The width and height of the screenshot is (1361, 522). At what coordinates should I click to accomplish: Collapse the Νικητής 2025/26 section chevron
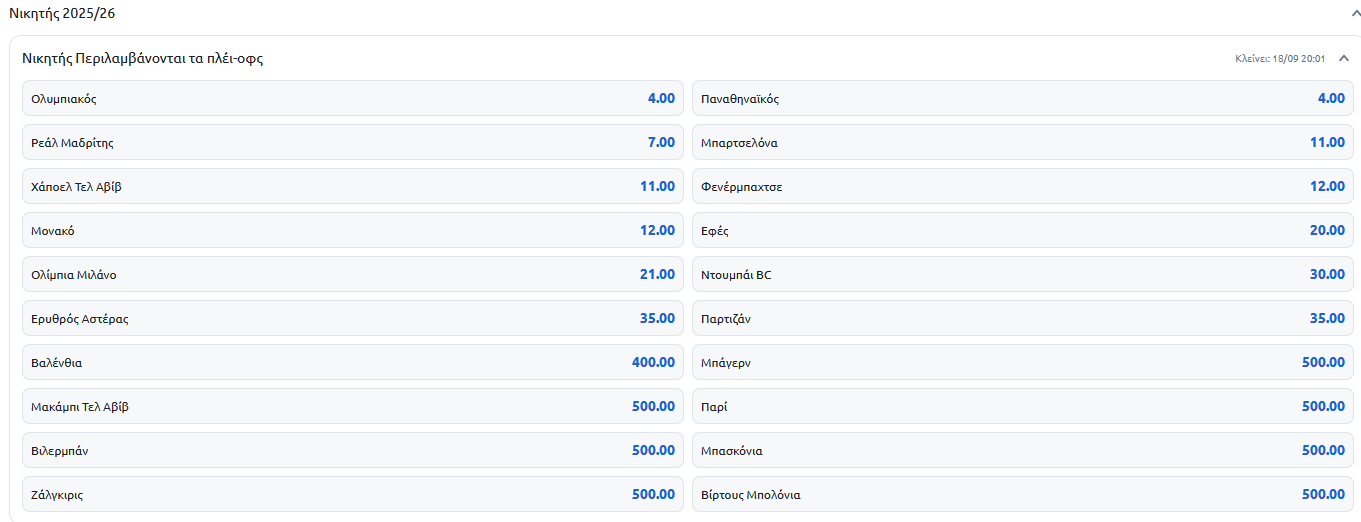click(1354, 14)
